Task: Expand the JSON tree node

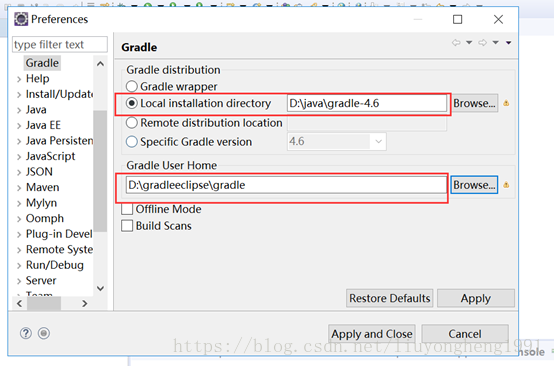Action: point(19,172)
